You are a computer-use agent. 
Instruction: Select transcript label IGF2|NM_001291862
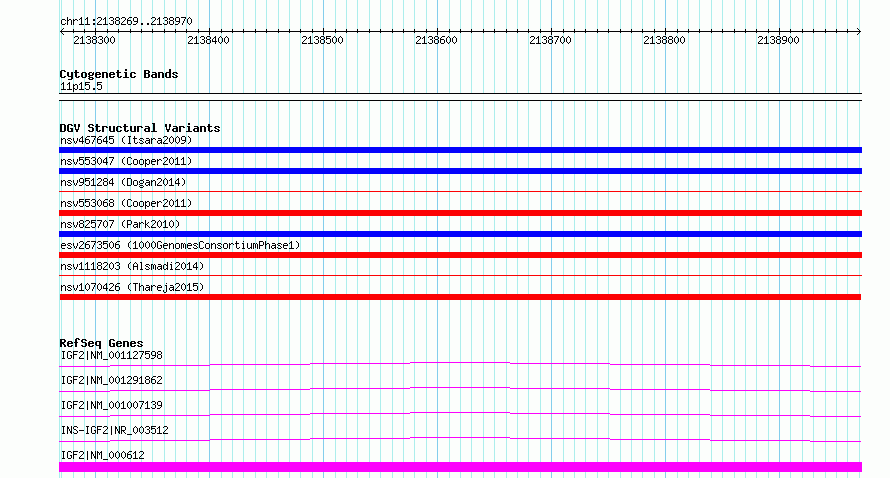pyautogui.click(x=111, y=380)
